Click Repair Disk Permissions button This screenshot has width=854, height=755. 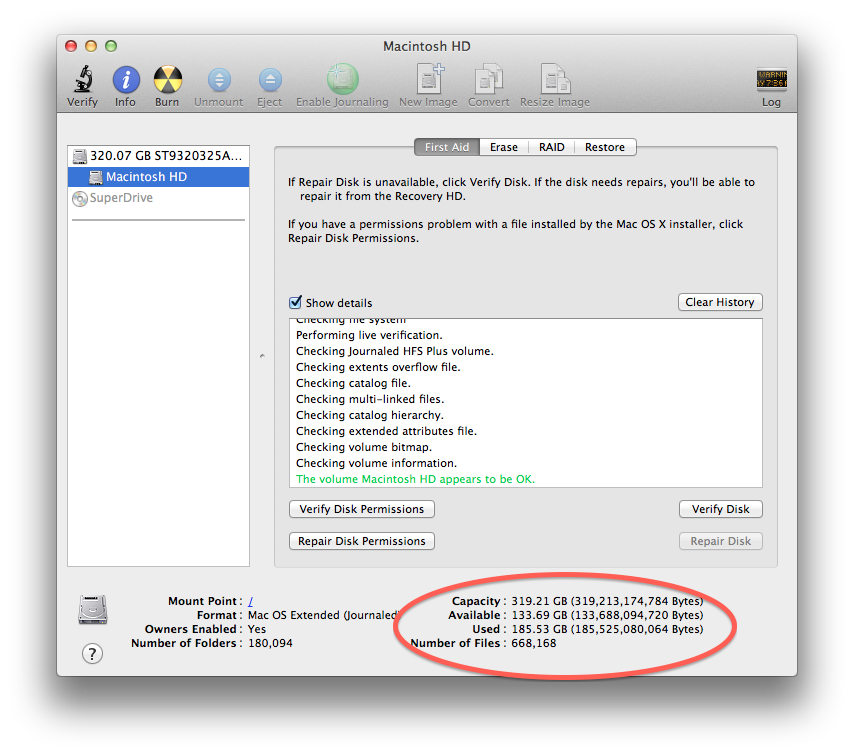point(362,541)
